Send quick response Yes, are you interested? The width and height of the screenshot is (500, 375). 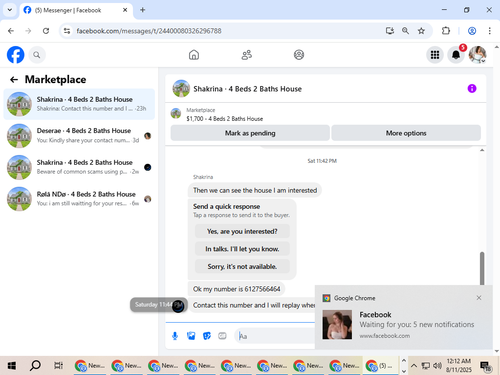click(242, 231)
